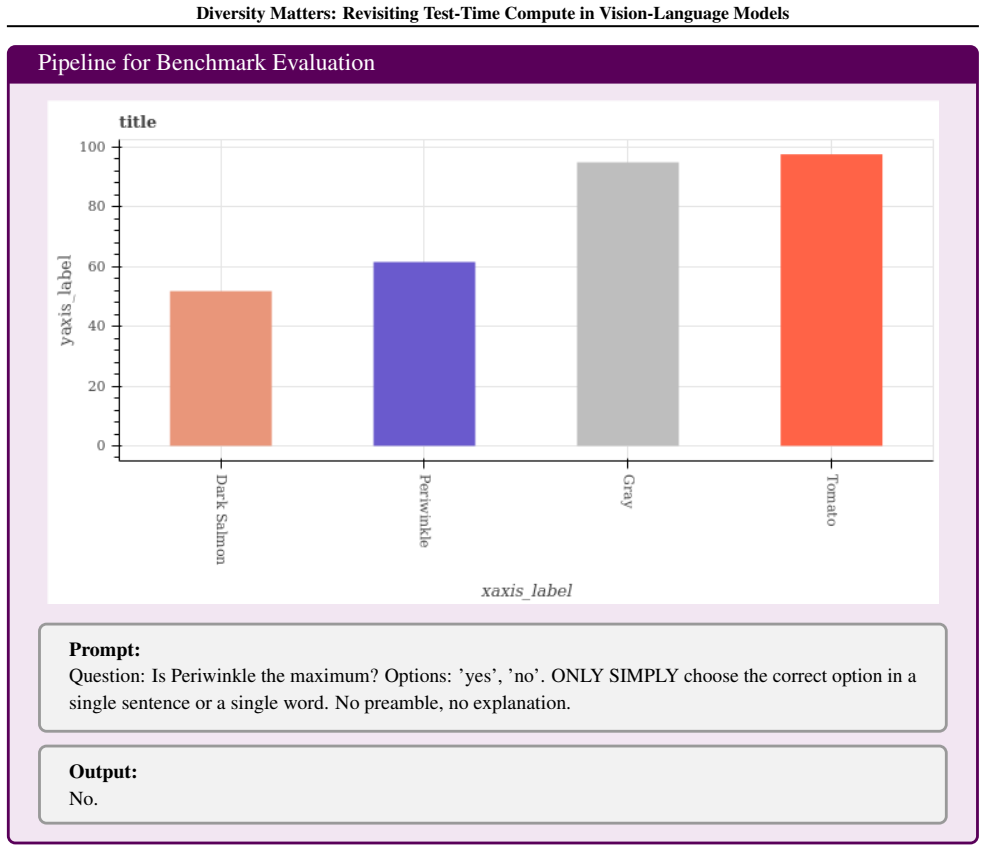Click the Dark Salmon bar in the chart
Image resolution: width=985 pixels, height=851 pixels.
click(x=220, y=369)
